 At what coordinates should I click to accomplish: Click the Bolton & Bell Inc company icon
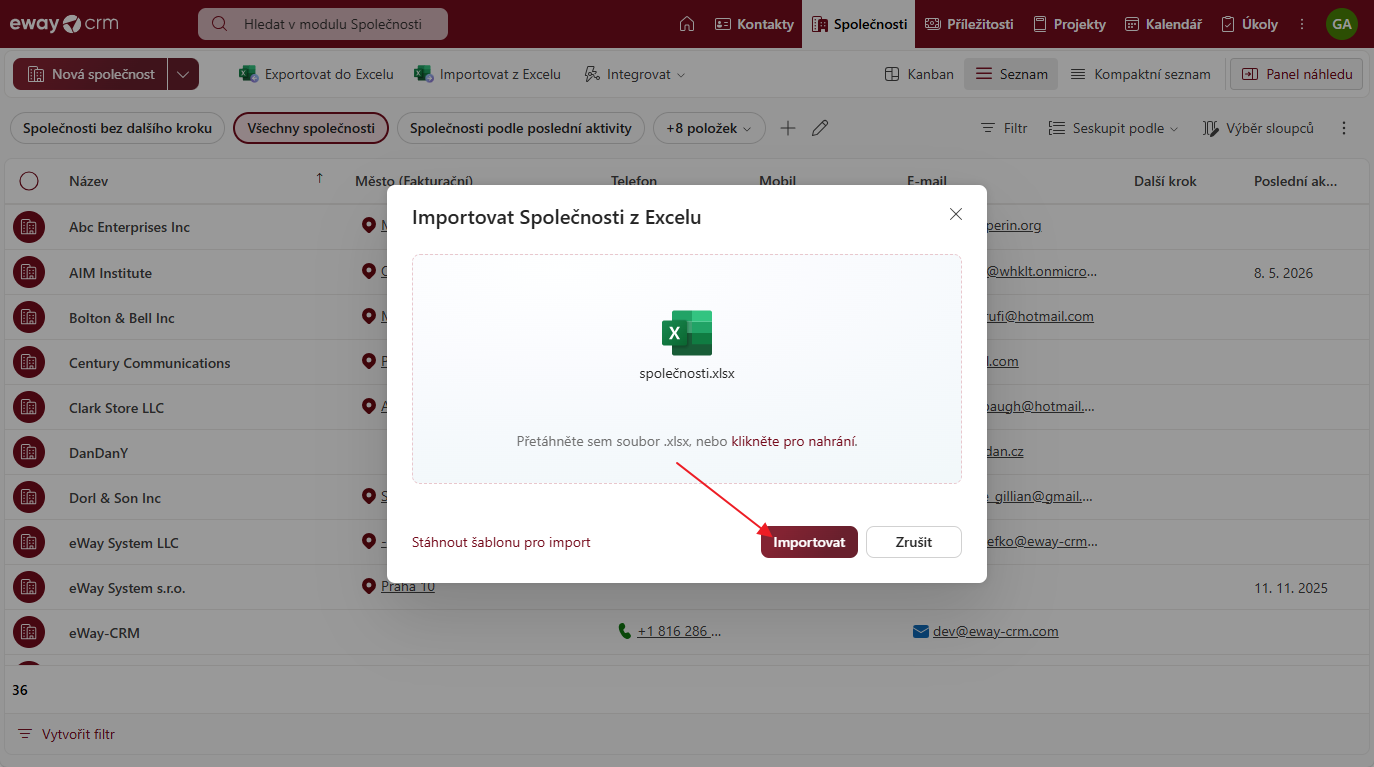29,317
